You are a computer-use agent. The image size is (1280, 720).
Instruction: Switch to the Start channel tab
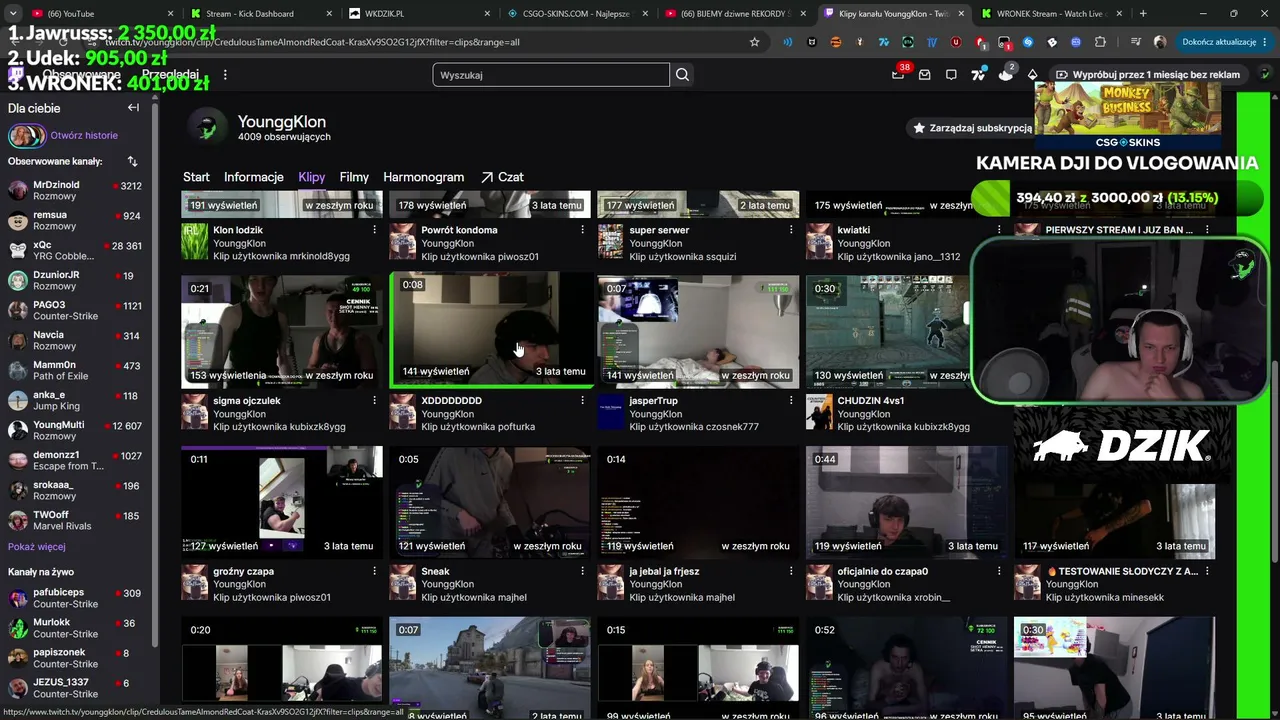coord(196,177)
